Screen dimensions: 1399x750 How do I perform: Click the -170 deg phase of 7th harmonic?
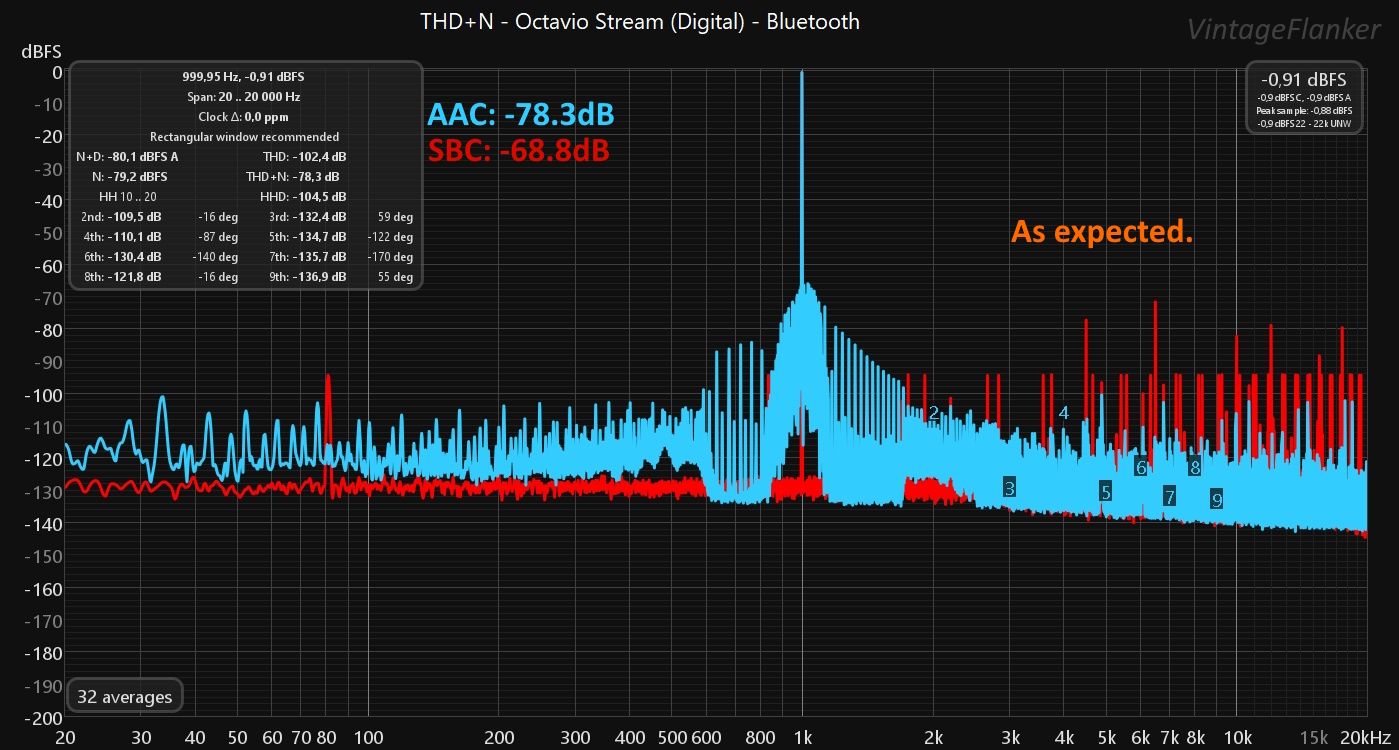pos(389,257)
